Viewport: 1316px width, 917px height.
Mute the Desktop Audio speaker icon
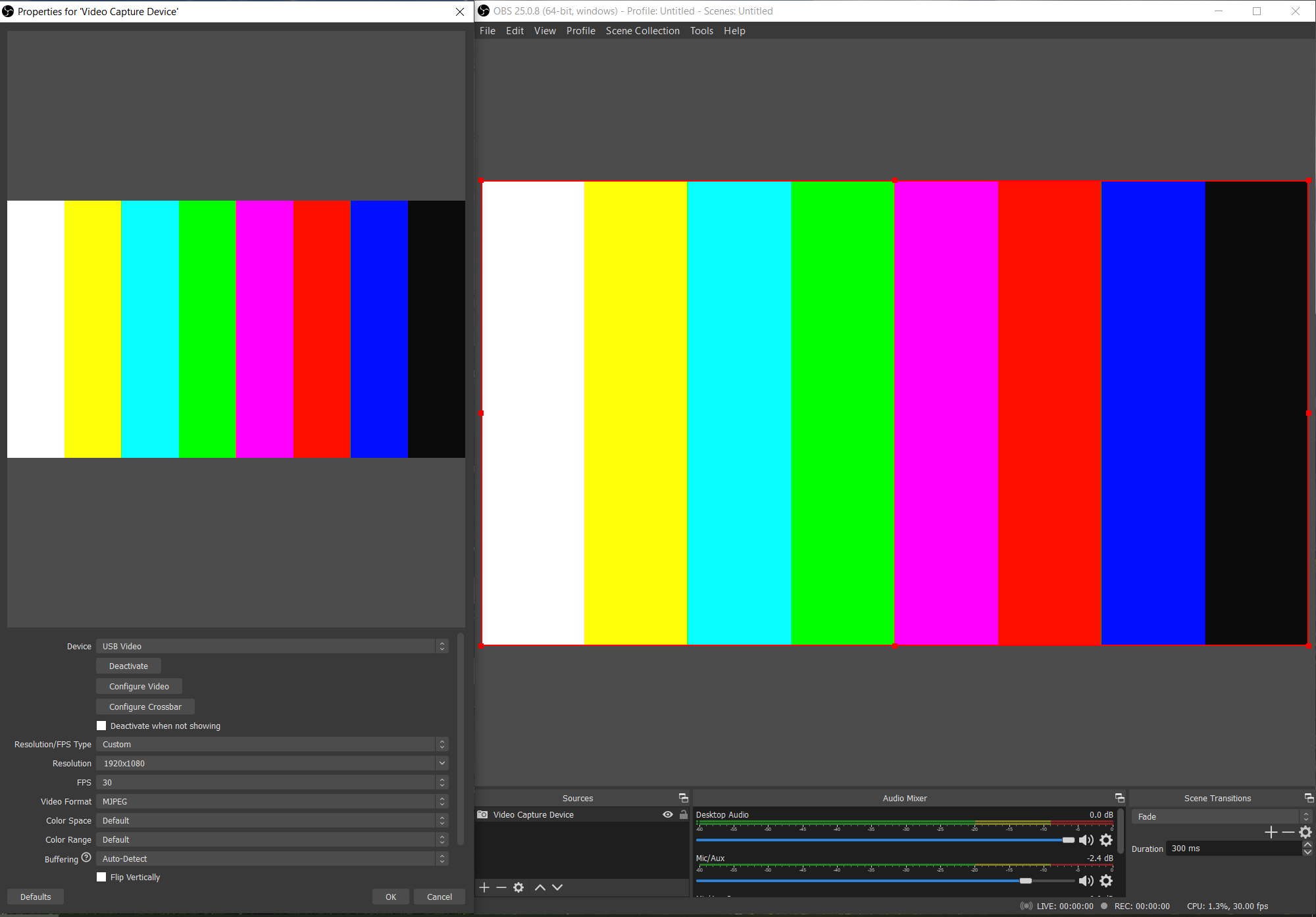tap(1086, 840)
